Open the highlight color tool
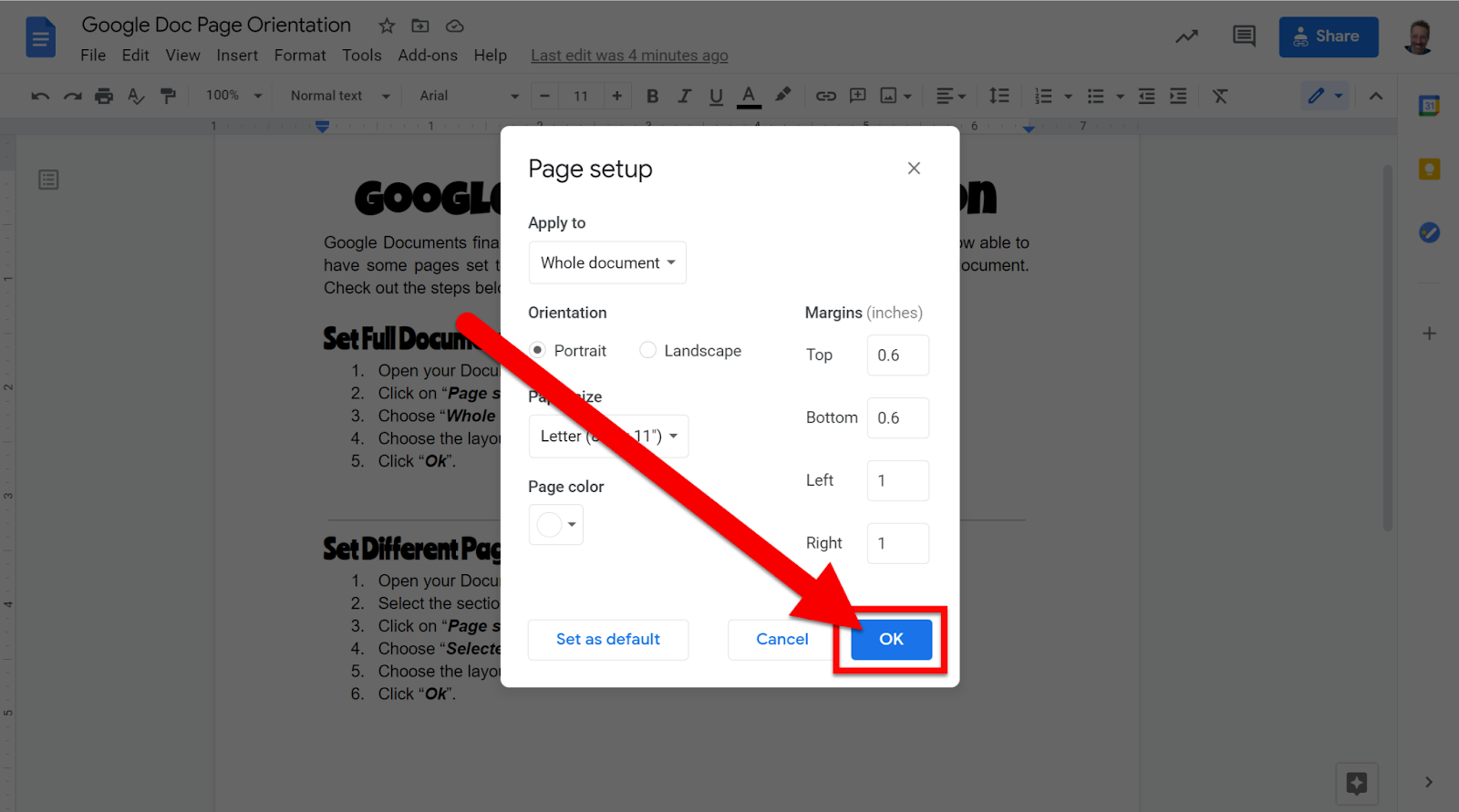Image resolution: width=1459 pixels, height=812 pixels. (782, 95)
